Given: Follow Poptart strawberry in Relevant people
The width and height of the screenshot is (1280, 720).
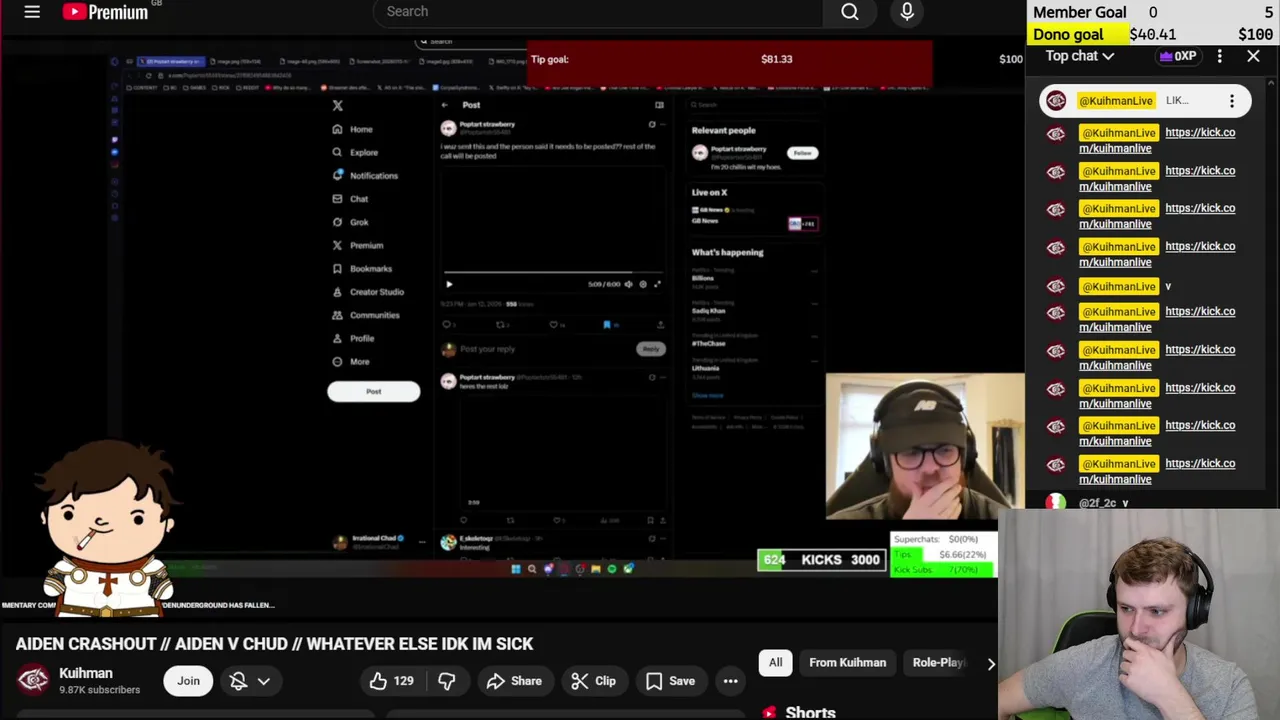Looking at the screenshot, I should point(802,153).
